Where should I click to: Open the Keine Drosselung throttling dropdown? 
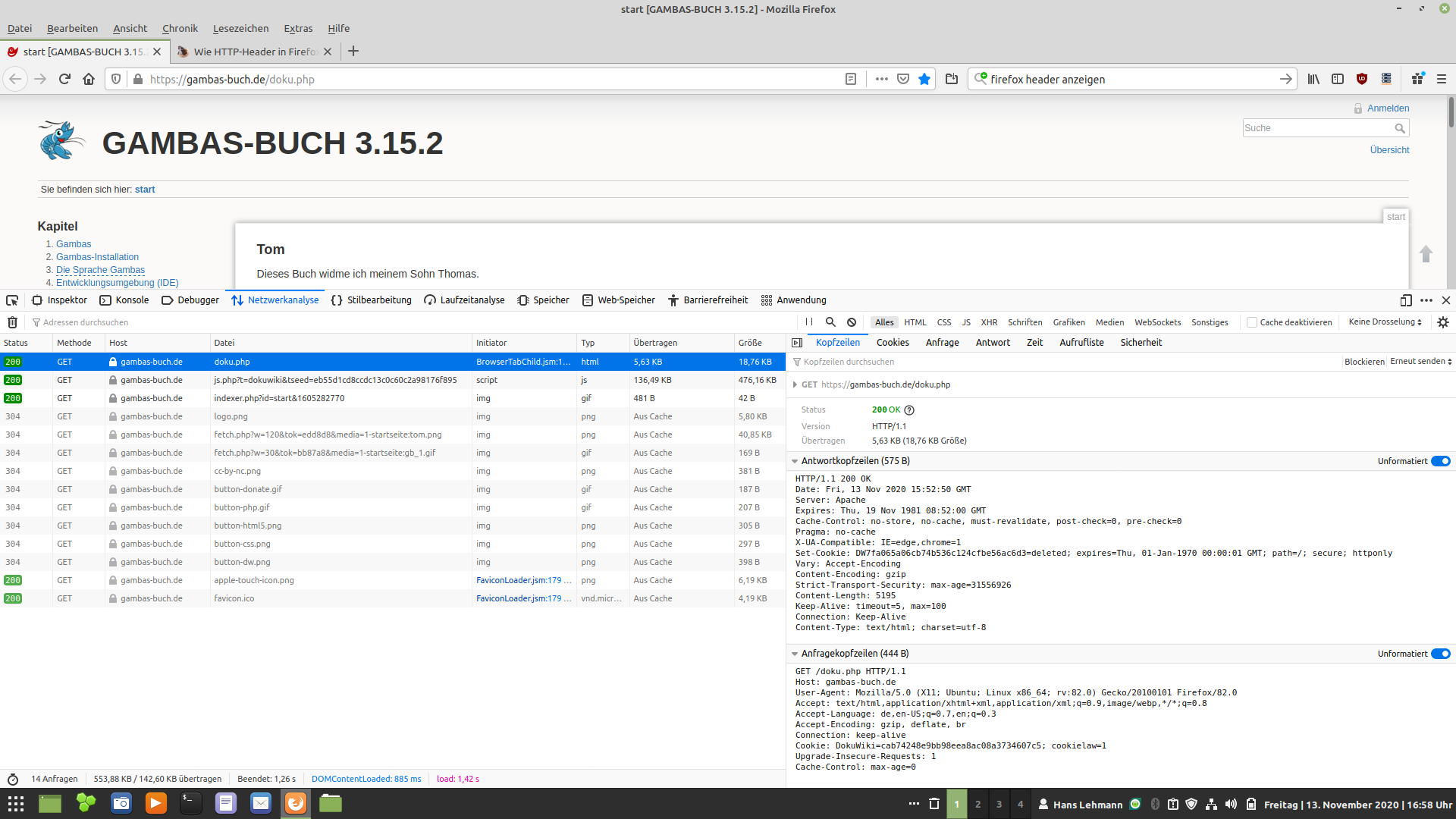[x=1385, y=322]
